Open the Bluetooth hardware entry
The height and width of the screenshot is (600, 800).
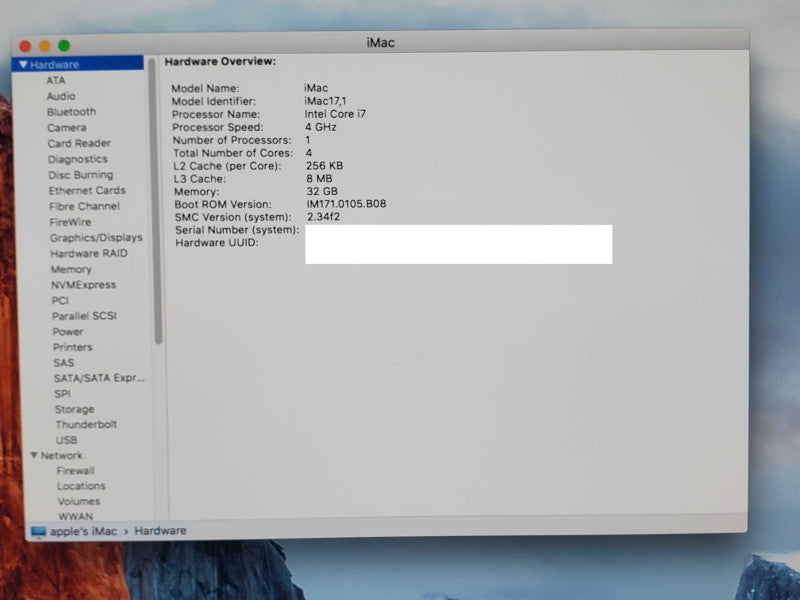(71, 112)
